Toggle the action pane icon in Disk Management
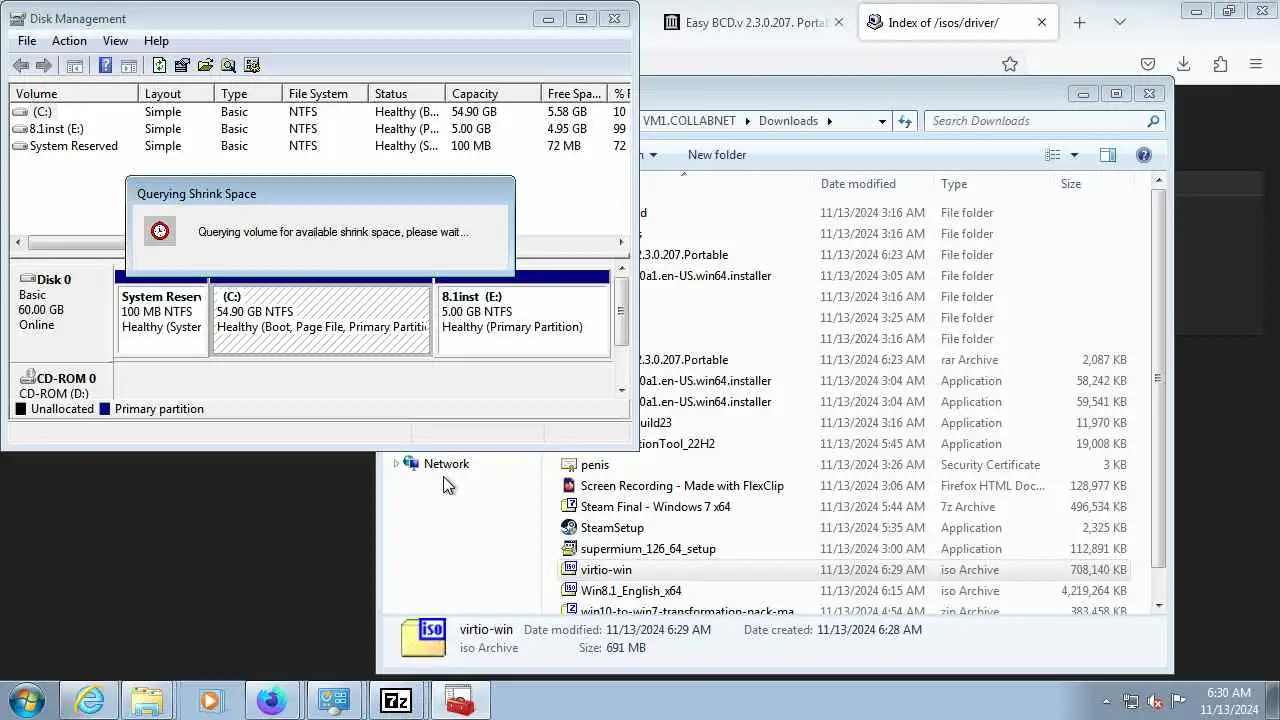Viewport: 1280px width, 720px height. coord(128,66)
